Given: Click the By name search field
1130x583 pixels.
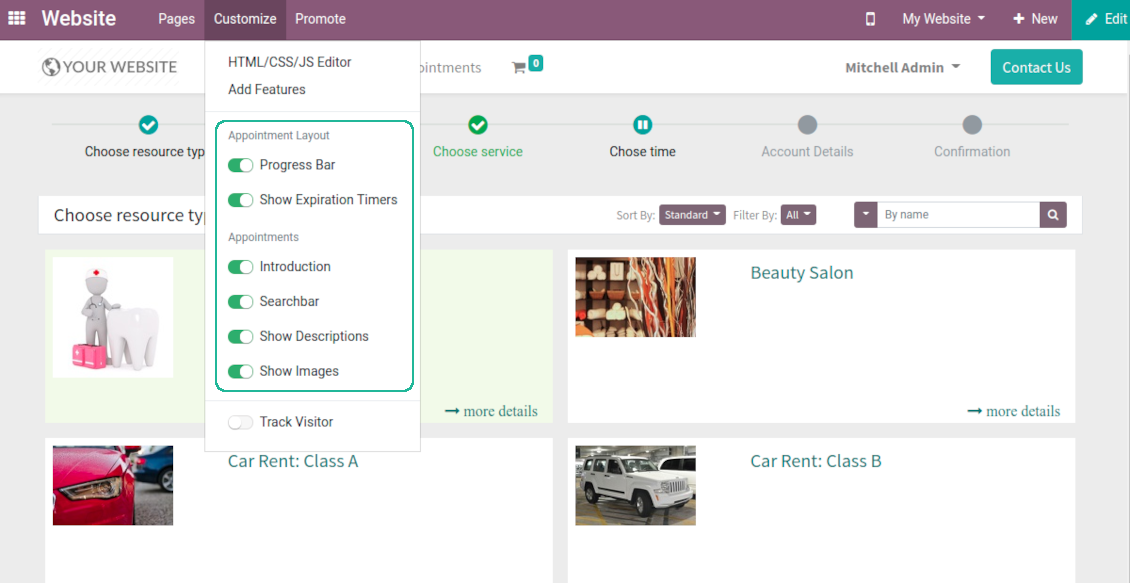Looking at the screenshot, I should 958,215.
